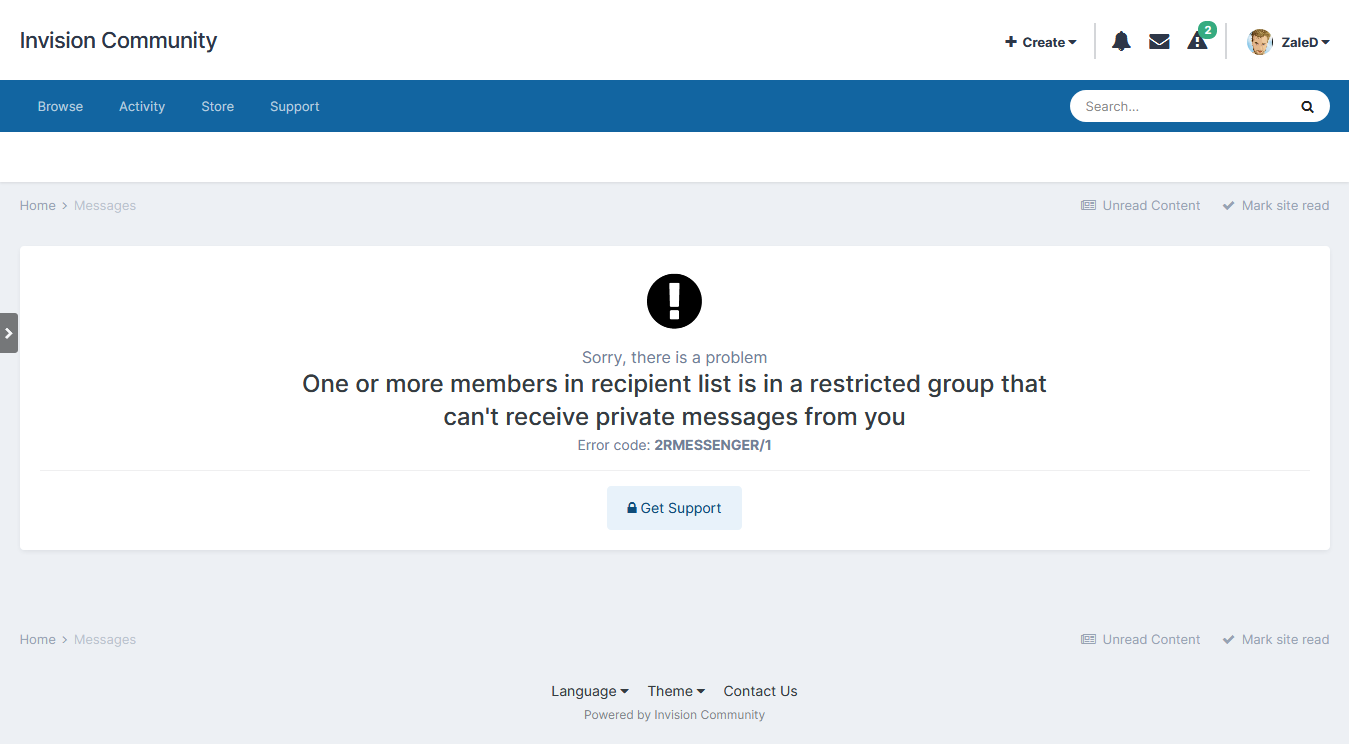Click the search magnifier icon
Image resolution: width=1349 pixels, height=744 pixels.
point(1307,106)
